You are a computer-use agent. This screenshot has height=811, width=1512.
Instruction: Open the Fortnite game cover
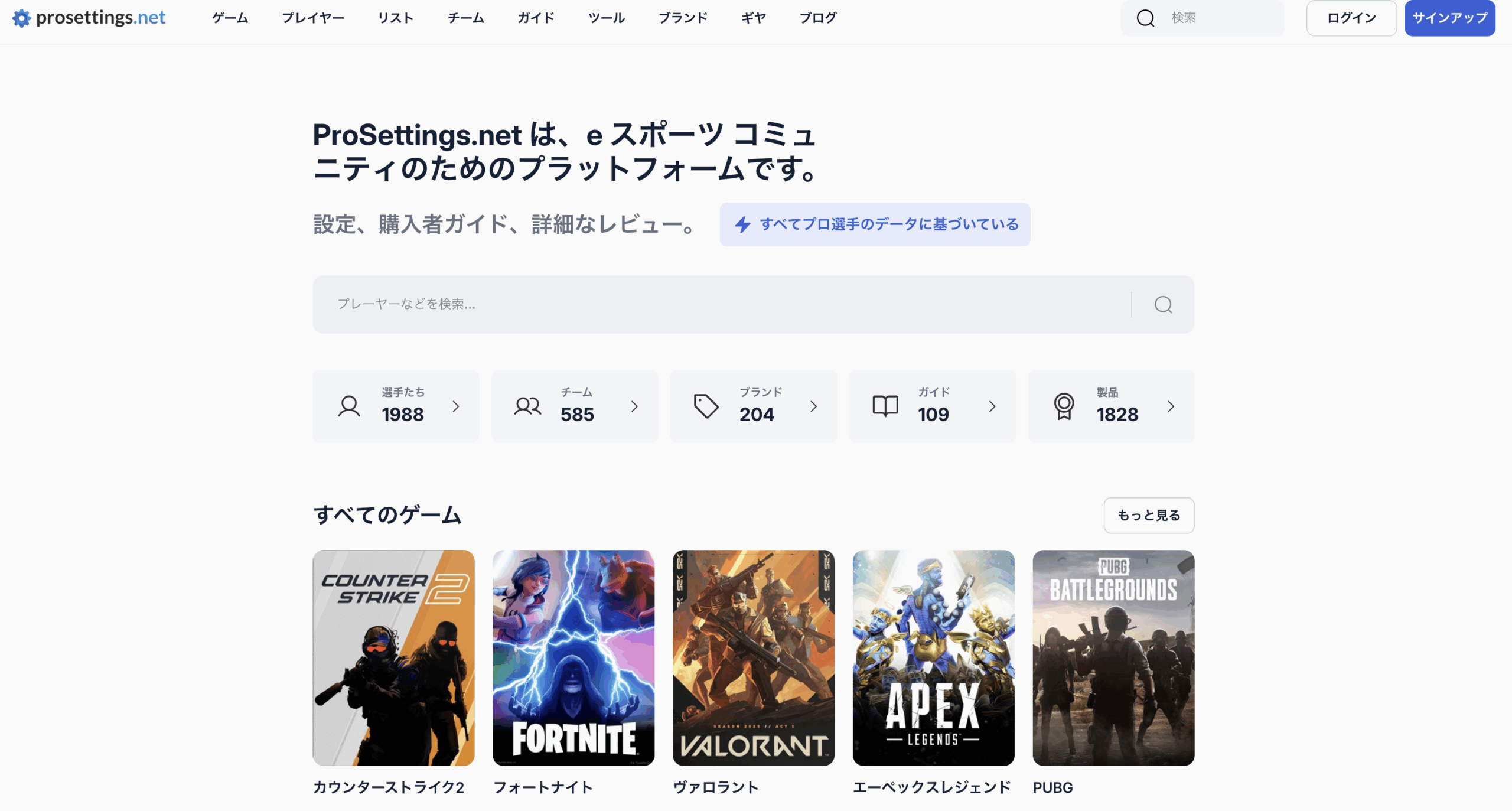coord(573,658)
